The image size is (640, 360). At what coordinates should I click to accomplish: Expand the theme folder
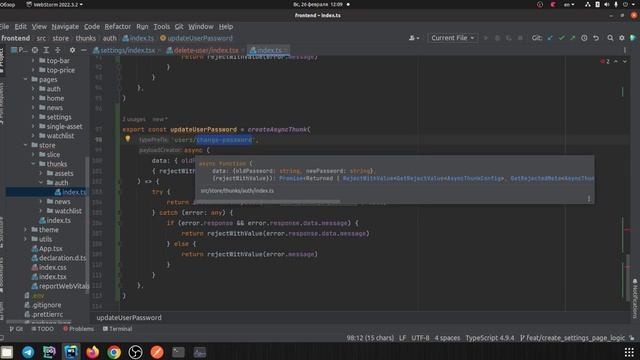point(26,230)
